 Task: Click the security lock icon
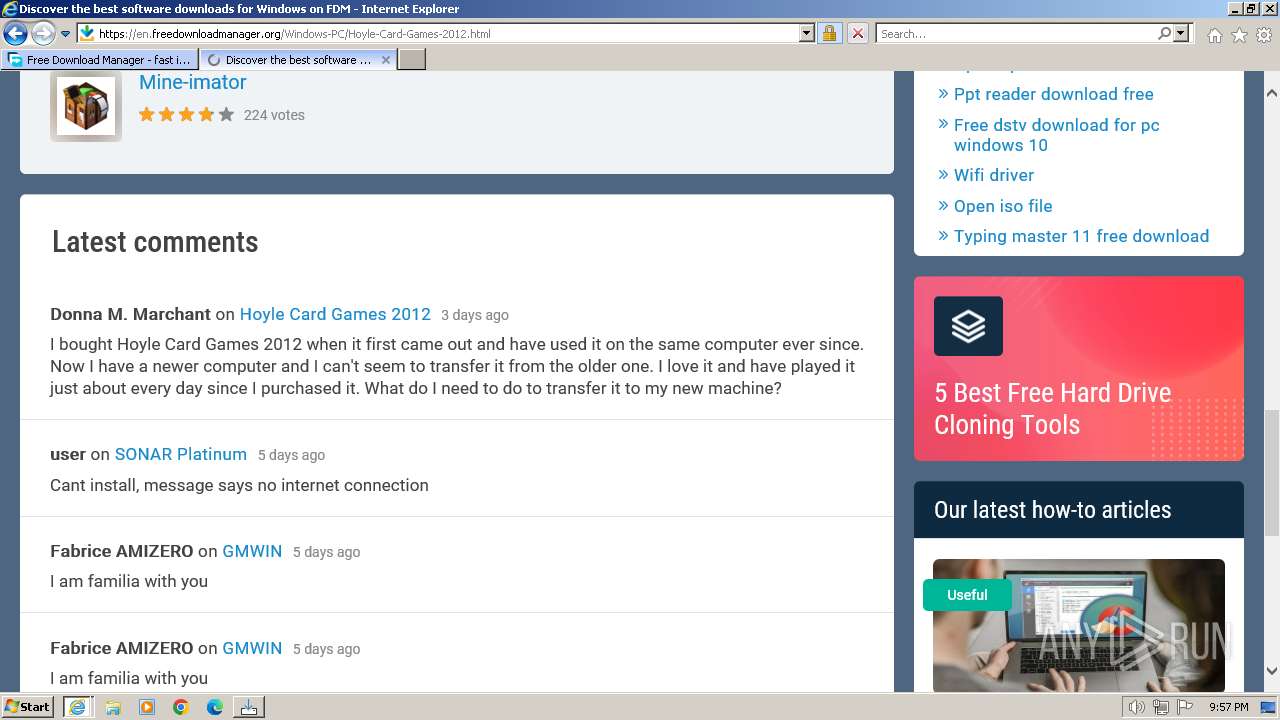(829, 34)
